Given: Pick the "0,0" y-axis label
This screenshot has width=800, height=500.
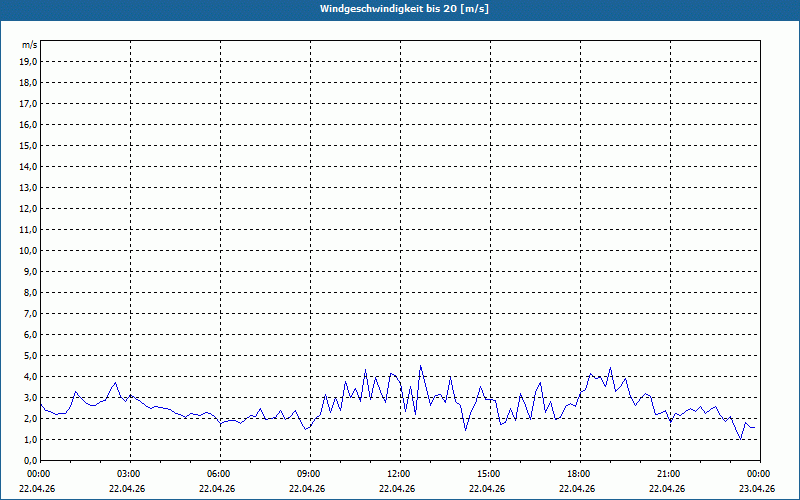Looking at the screenshot, I should (x=31, y=460).
